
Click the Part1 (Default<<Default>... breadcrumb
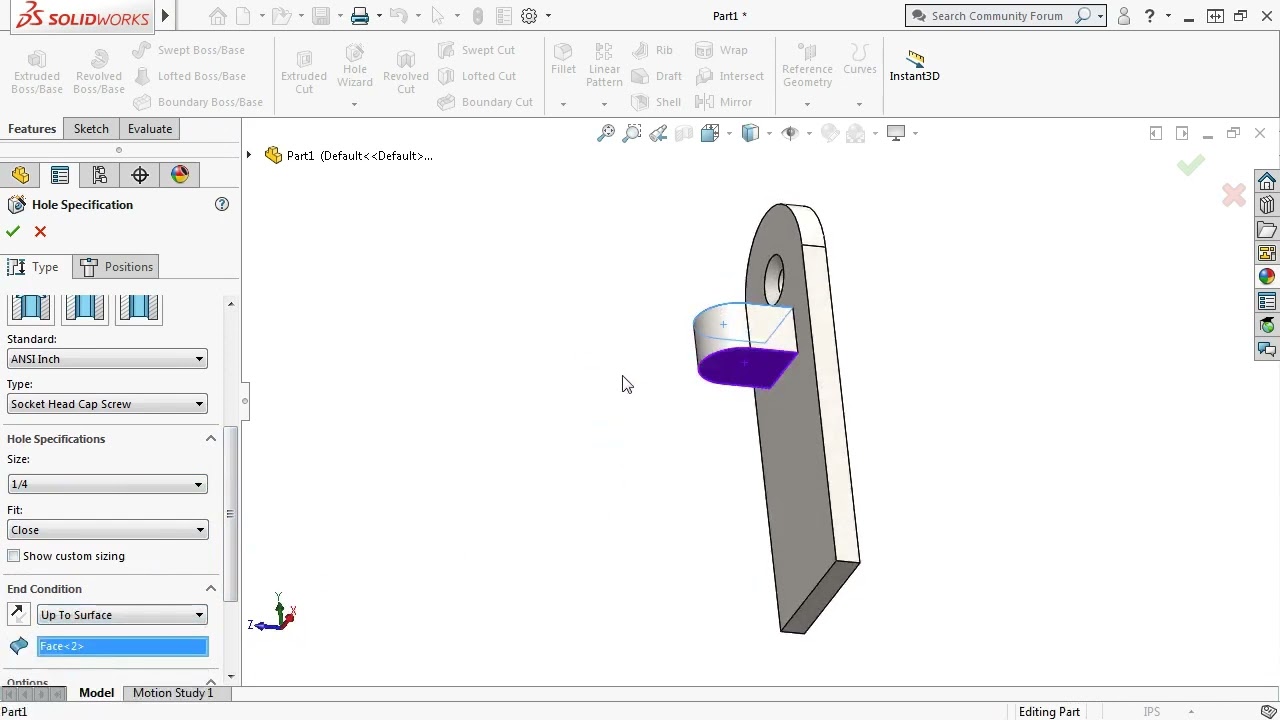pos(348,155)
